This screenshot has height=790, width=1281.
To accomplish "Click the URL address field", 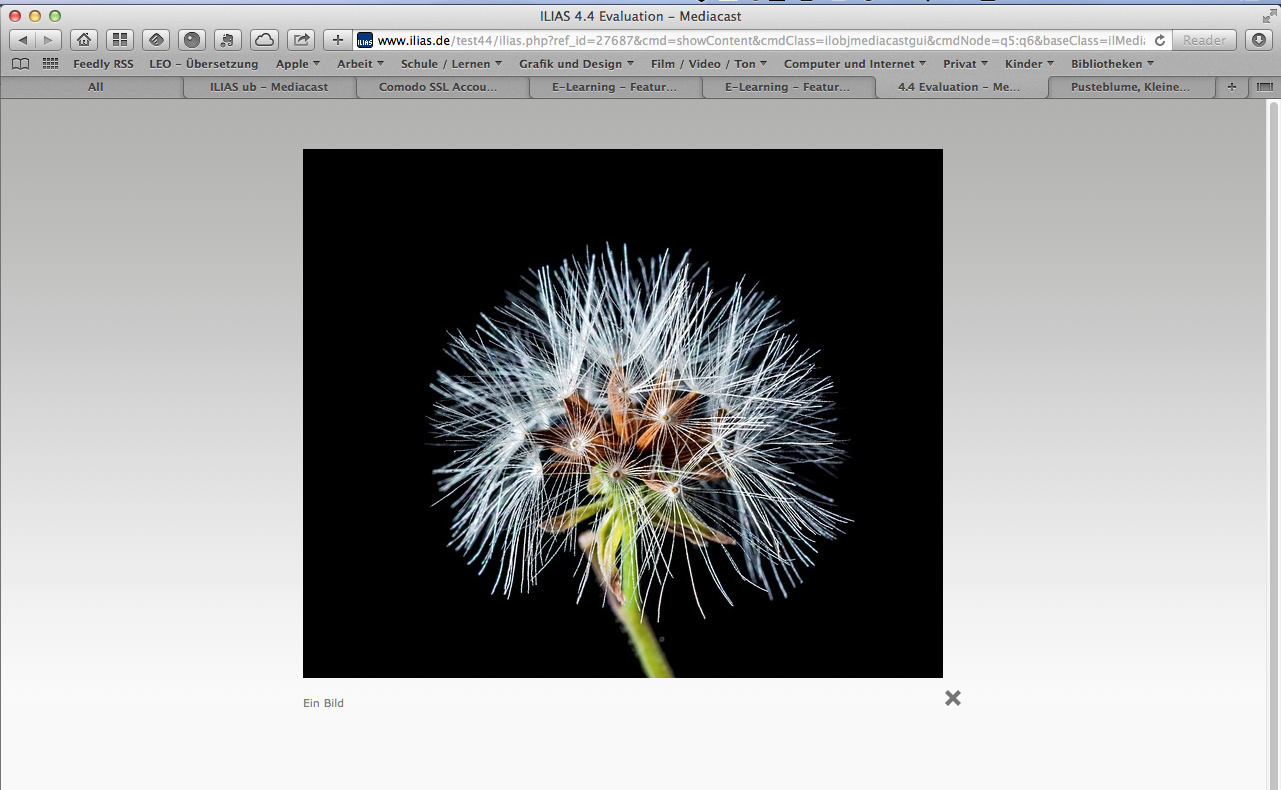I will click(760, 41).
